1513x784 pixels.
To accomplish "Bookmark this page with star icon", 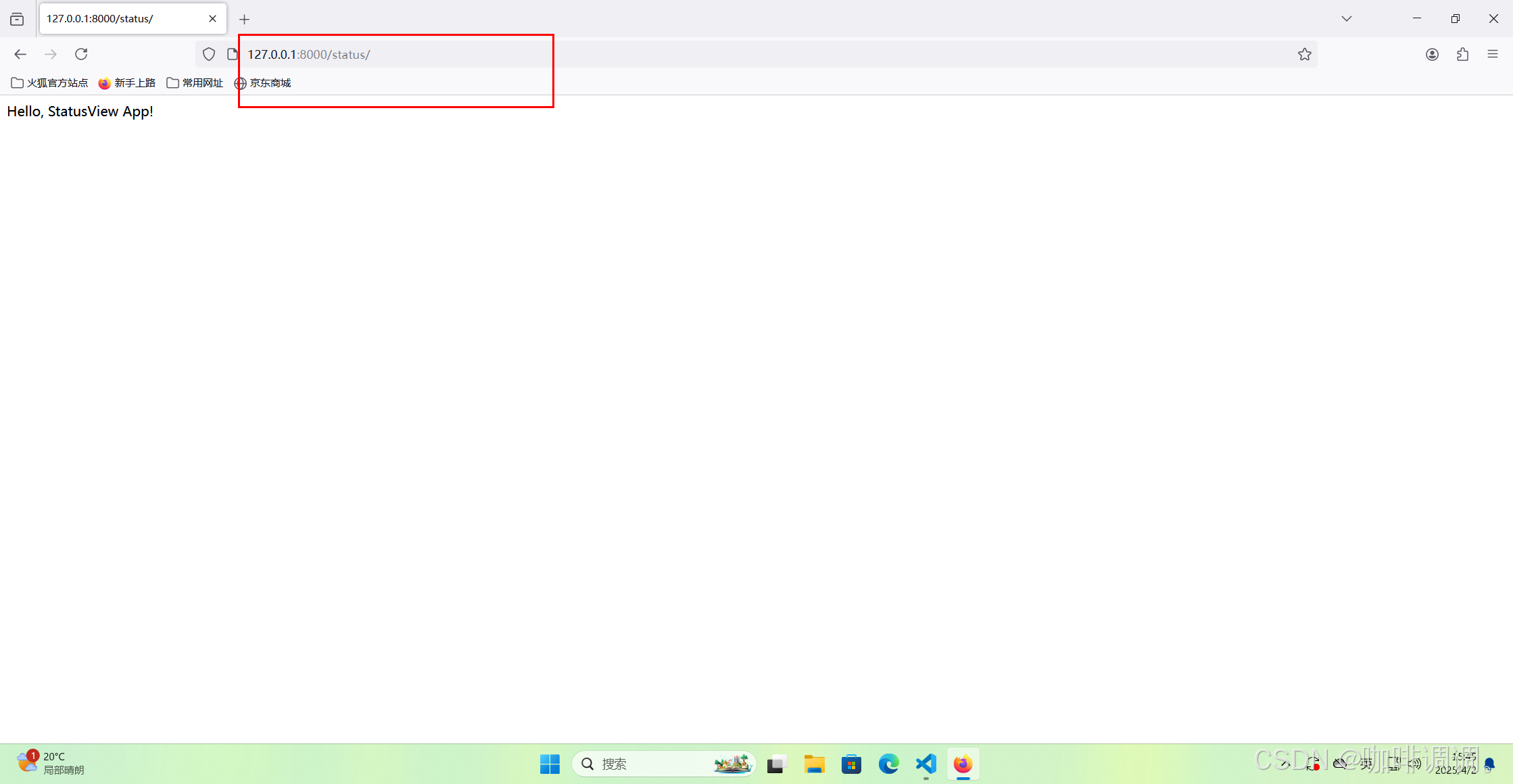I will pos(1304,54).
